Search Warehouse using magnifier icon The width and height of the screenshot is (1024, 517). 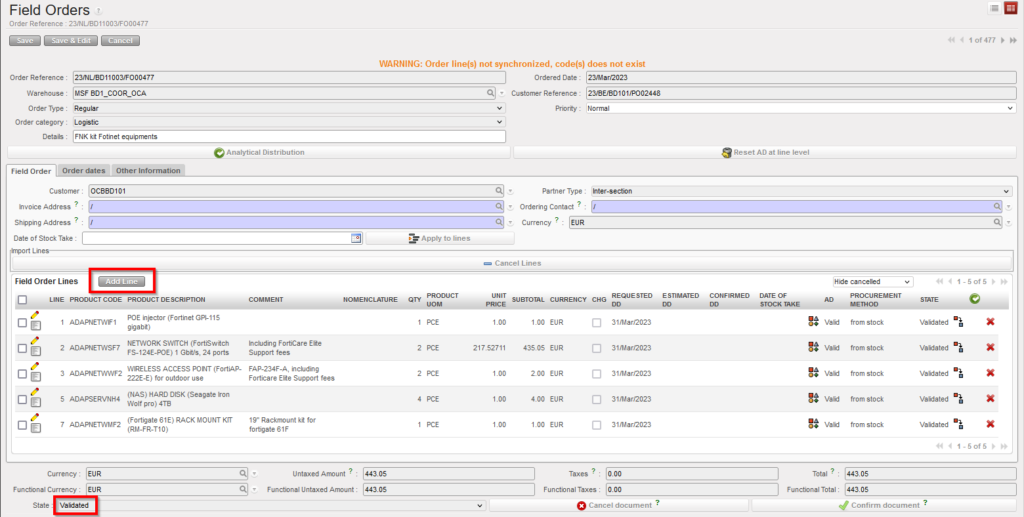[x=491, y=93]
